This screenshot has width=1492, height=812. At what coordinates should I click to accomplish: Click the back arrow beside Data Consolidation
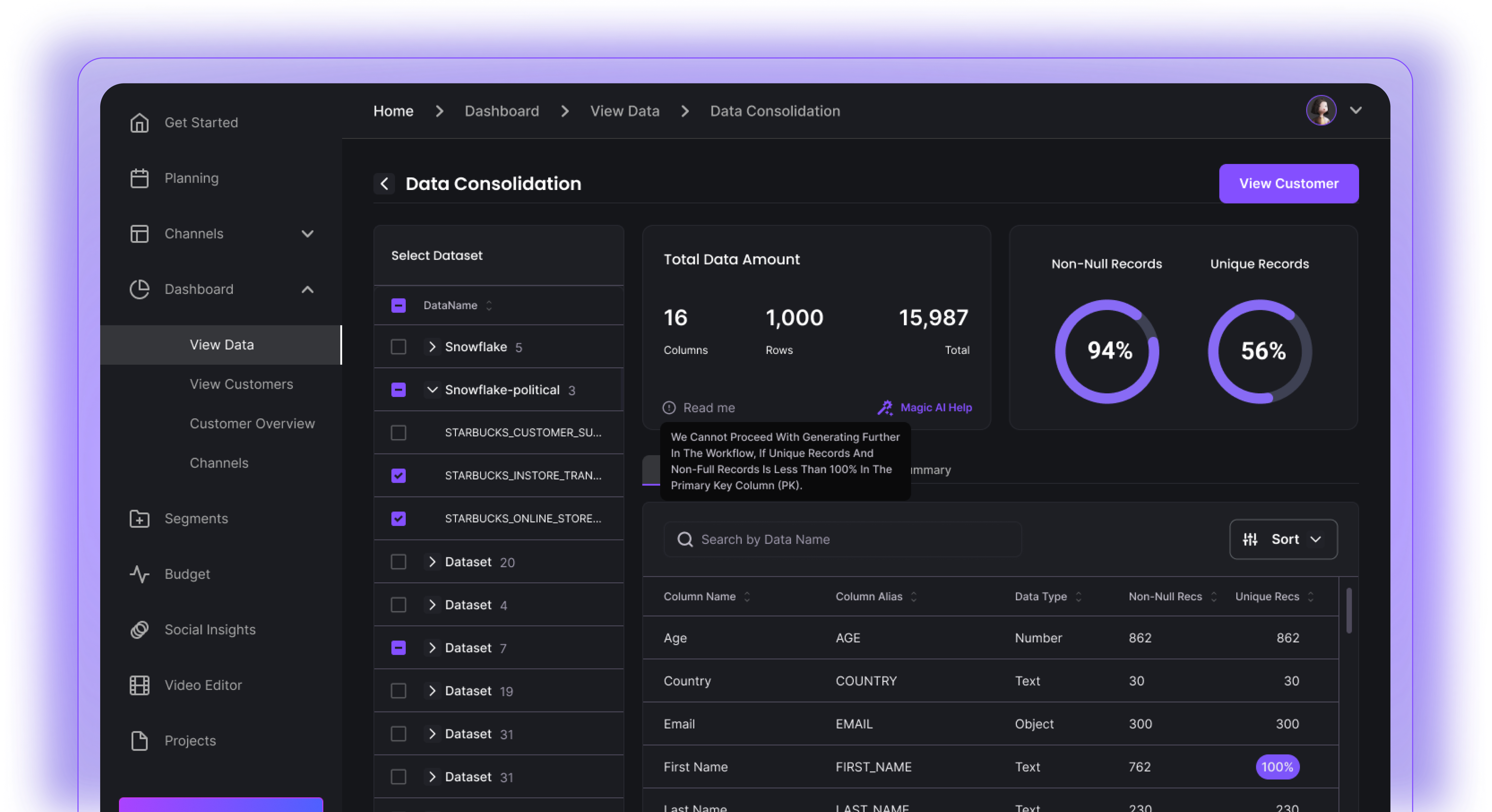pos(384,184)
